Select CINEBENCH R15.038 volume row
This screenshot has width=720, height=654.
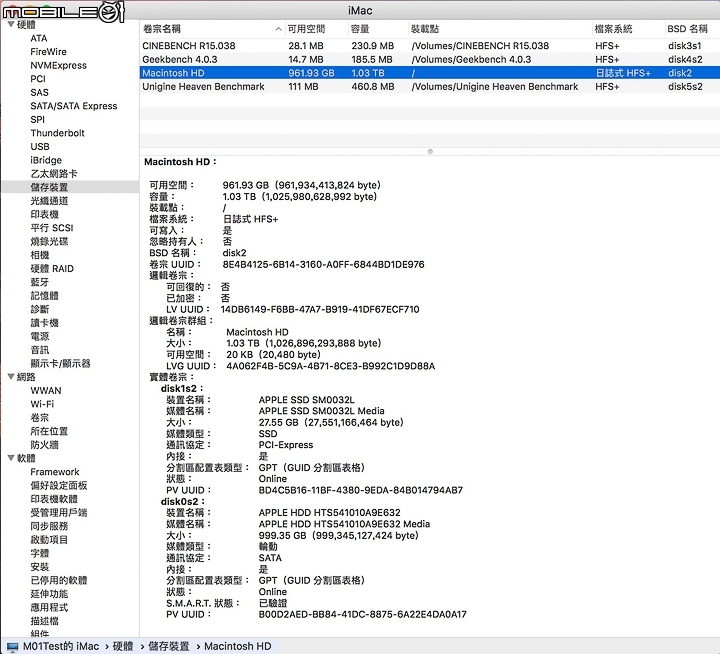tap(430, 46)
